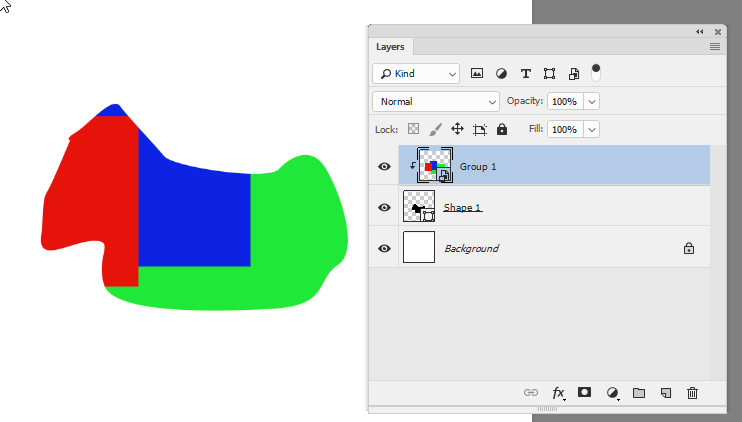
Task: Add layer mask button
Action: [x=584, y=392]
